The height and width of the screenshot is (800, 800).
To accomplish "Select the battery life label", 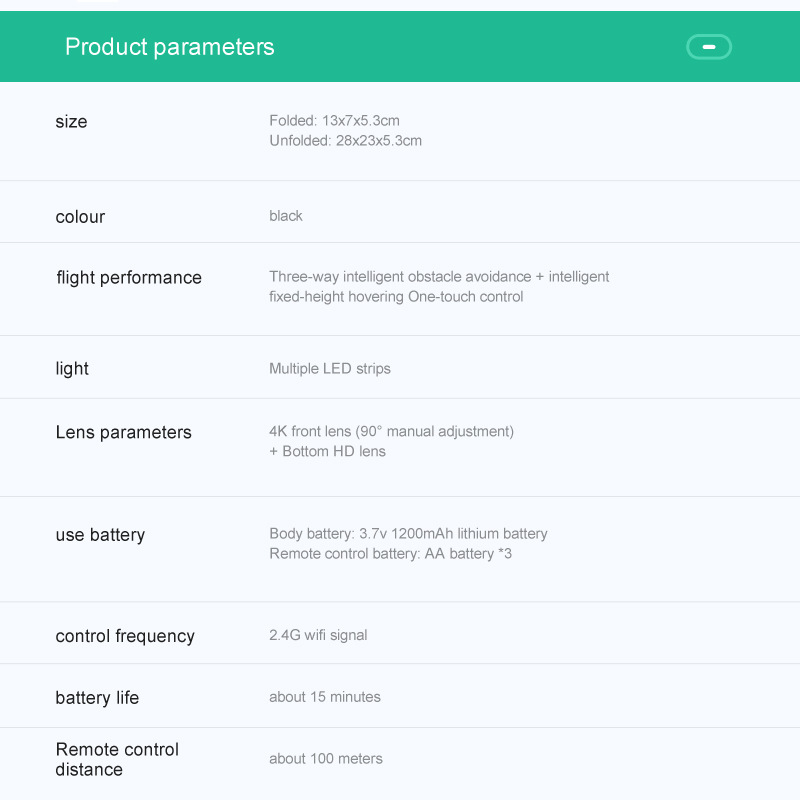I will [97, 698].
